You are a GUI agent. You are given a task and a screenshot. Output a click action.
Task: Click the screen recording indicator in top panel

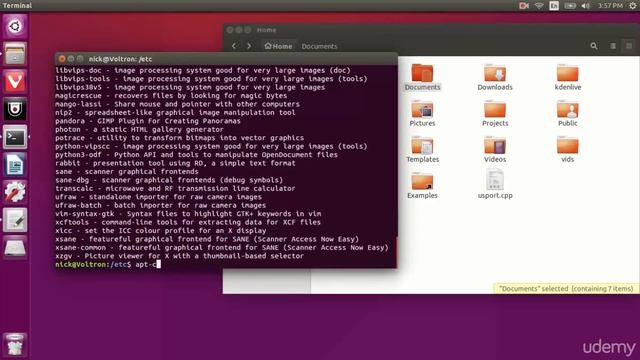(x=524, y=6)
